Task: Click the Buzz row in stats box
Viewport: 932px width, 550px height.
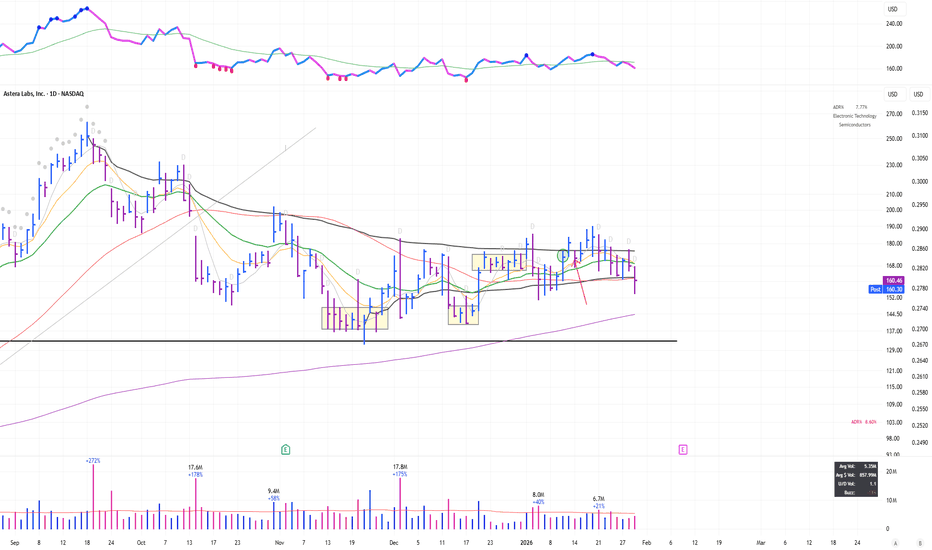Action: point(856,492)
